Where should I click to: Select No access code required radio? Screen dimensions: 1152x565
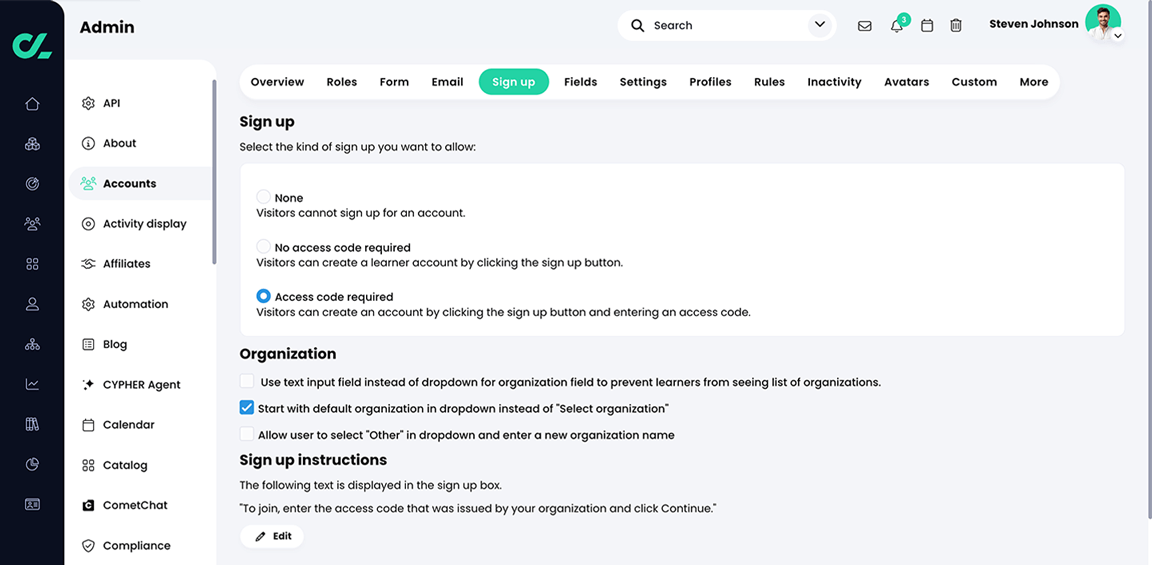(263, 247)
